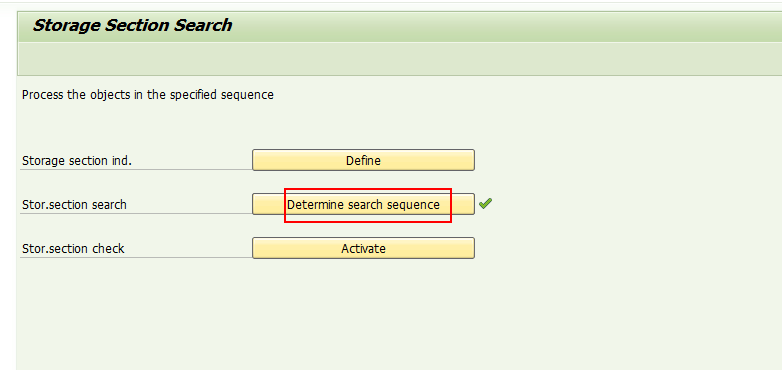Click the Define button

point(363,160)
